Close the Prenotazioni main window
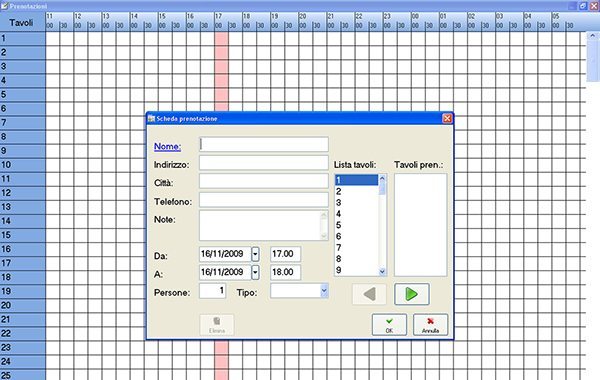The image size is (600, 380). pos(594,6)
